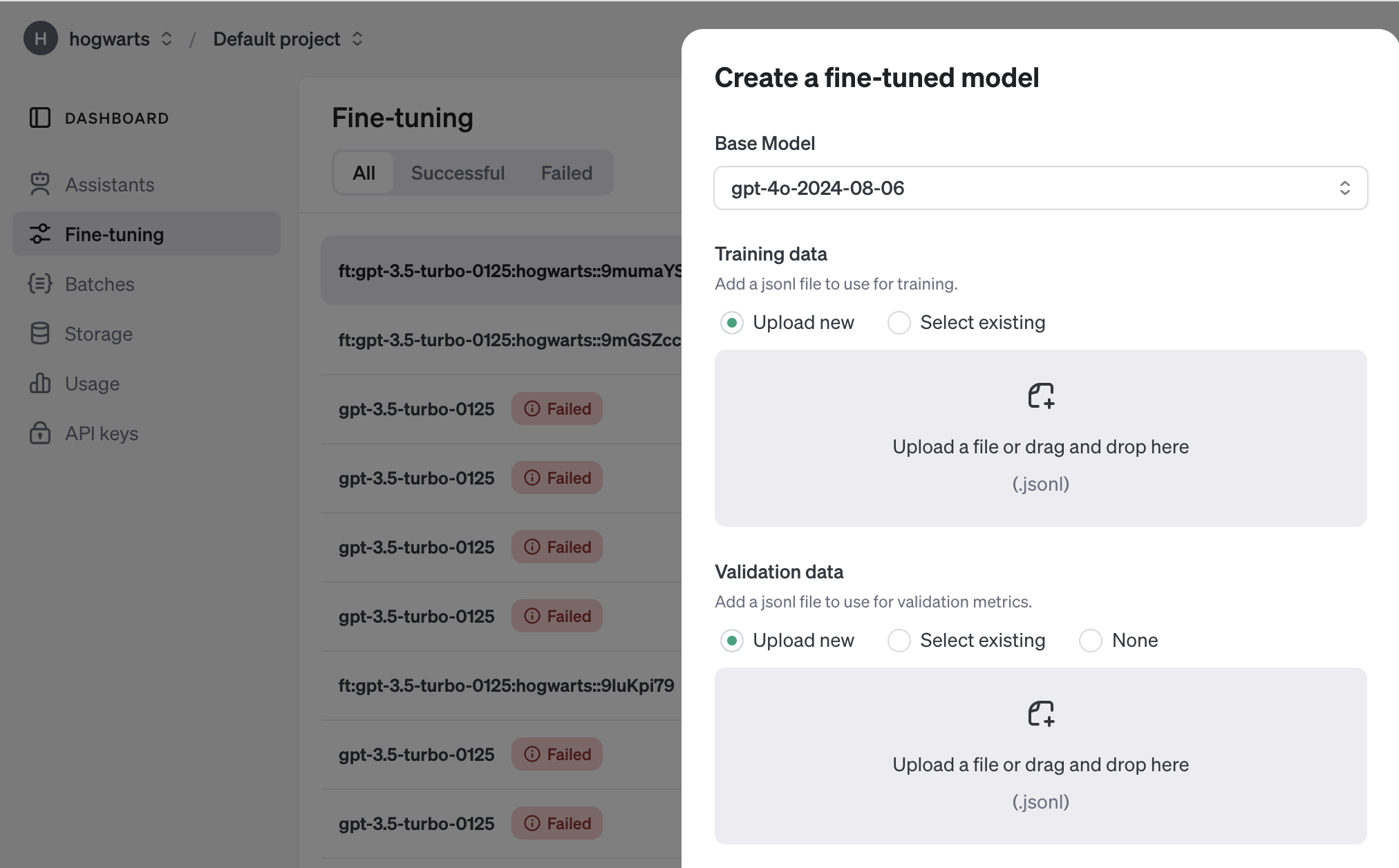This screenshot has width=1399, height=868.
Task: Open job ft:gpt-3.5-turbo-0125:hogwarts::9luKpi79
Action: (506, 686)
